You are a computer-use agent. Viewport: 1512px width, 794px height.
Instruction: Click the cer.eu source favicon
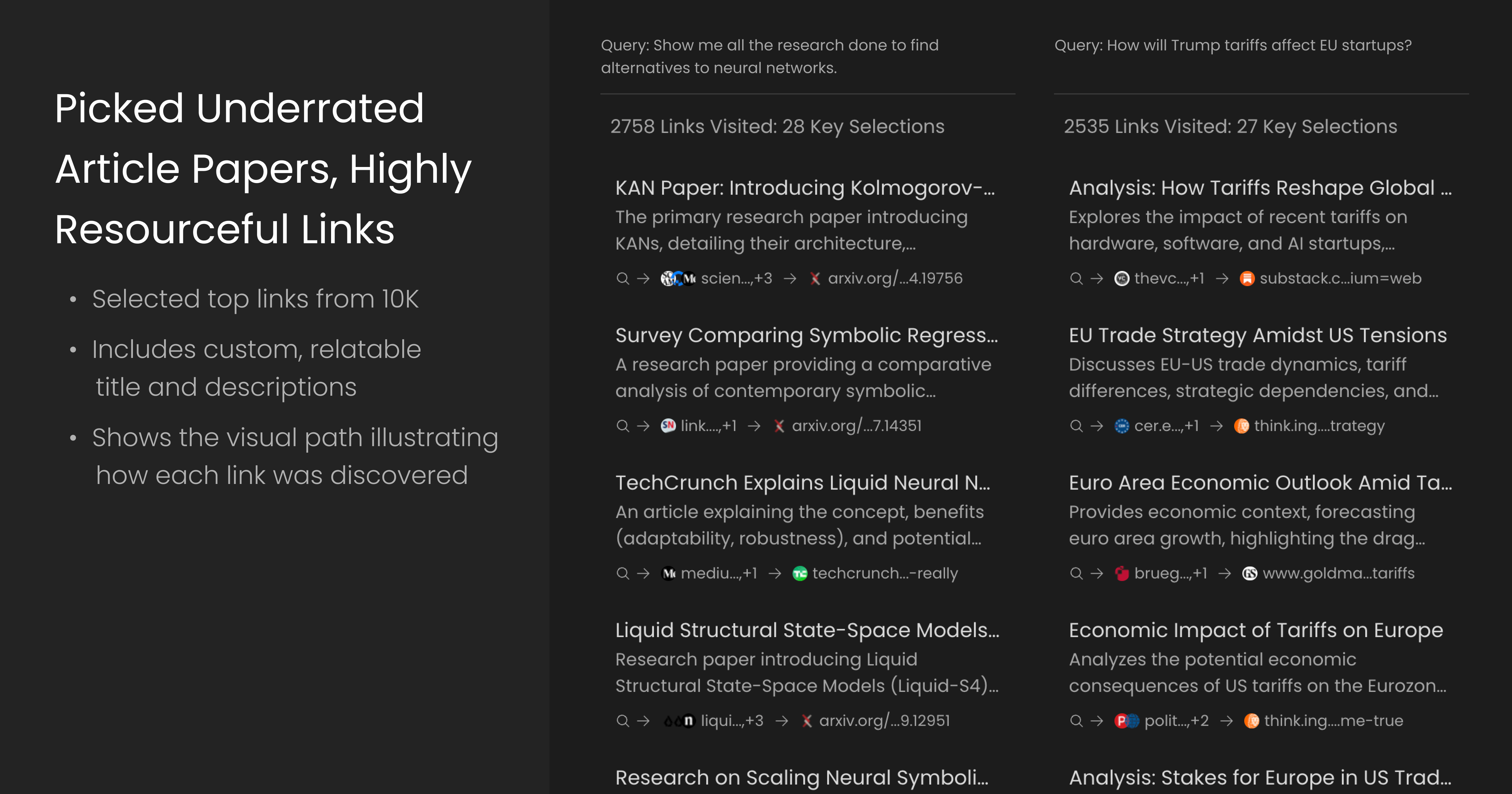[x=1122, y=426]
